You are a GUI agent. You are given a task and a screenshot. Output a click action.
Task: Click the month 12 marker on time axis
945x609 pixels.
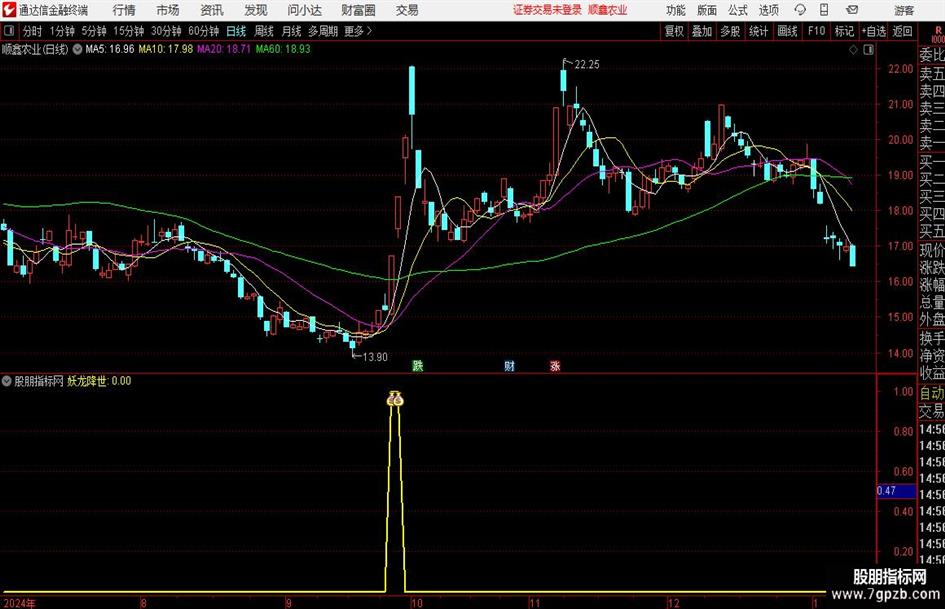click(673, 603)
